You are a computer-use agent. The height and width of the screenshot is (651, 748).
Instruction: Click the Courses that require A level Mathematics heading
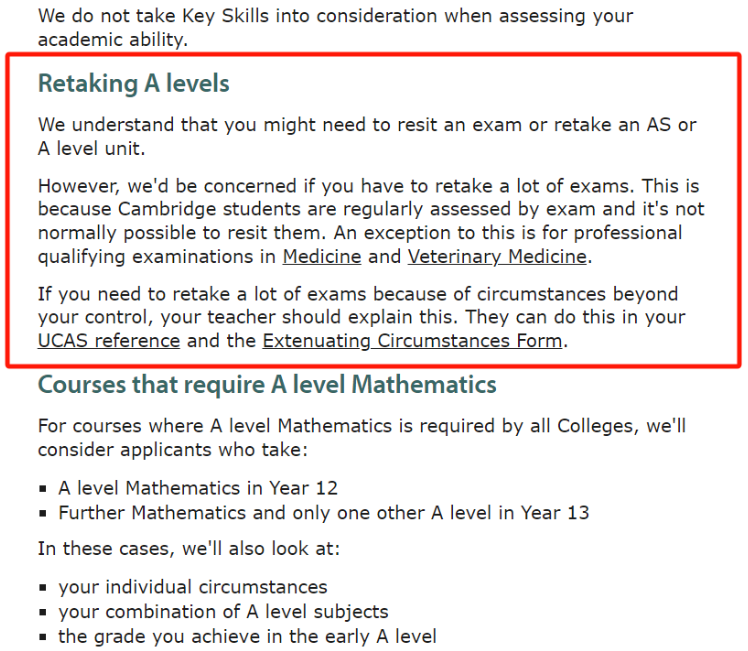coord(267,384)
